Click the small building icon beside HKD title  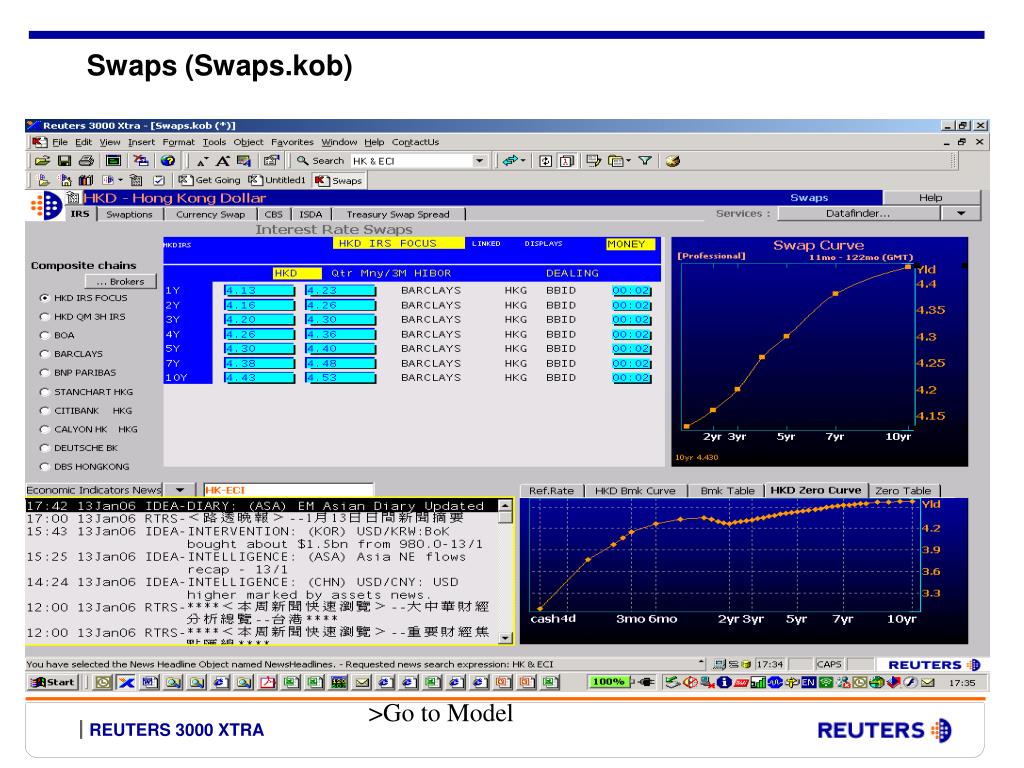click(x=73, y=197)
